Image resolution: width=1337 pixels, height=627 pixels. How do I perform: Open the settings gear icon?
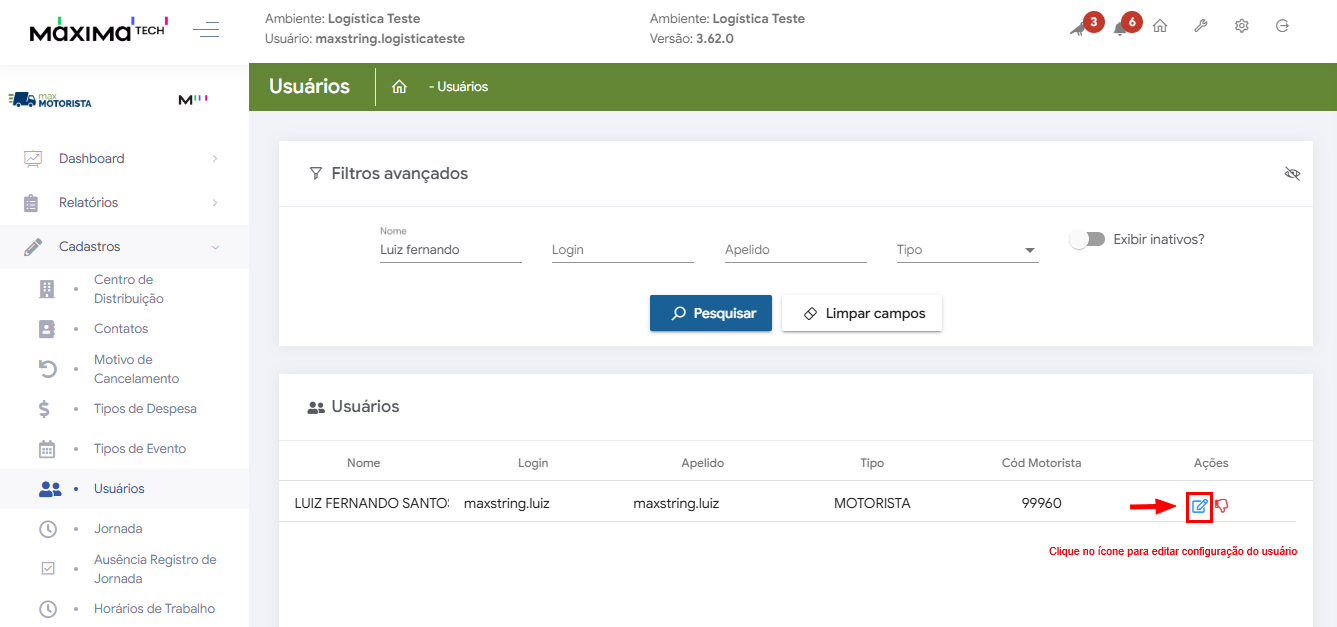tap(1242, 27)
